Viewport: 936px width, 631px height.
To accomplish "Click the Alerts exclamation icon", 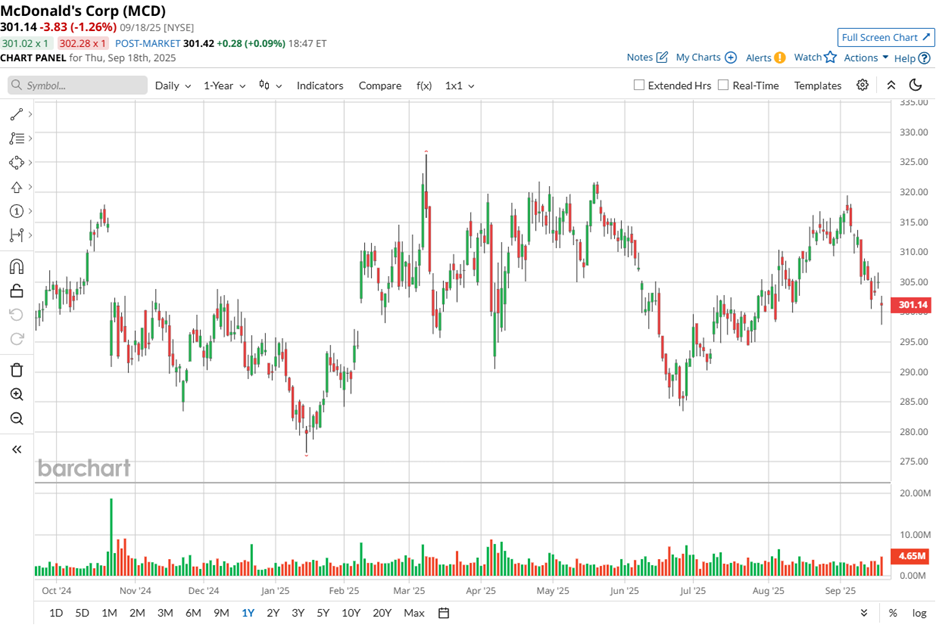I will 780,58.
